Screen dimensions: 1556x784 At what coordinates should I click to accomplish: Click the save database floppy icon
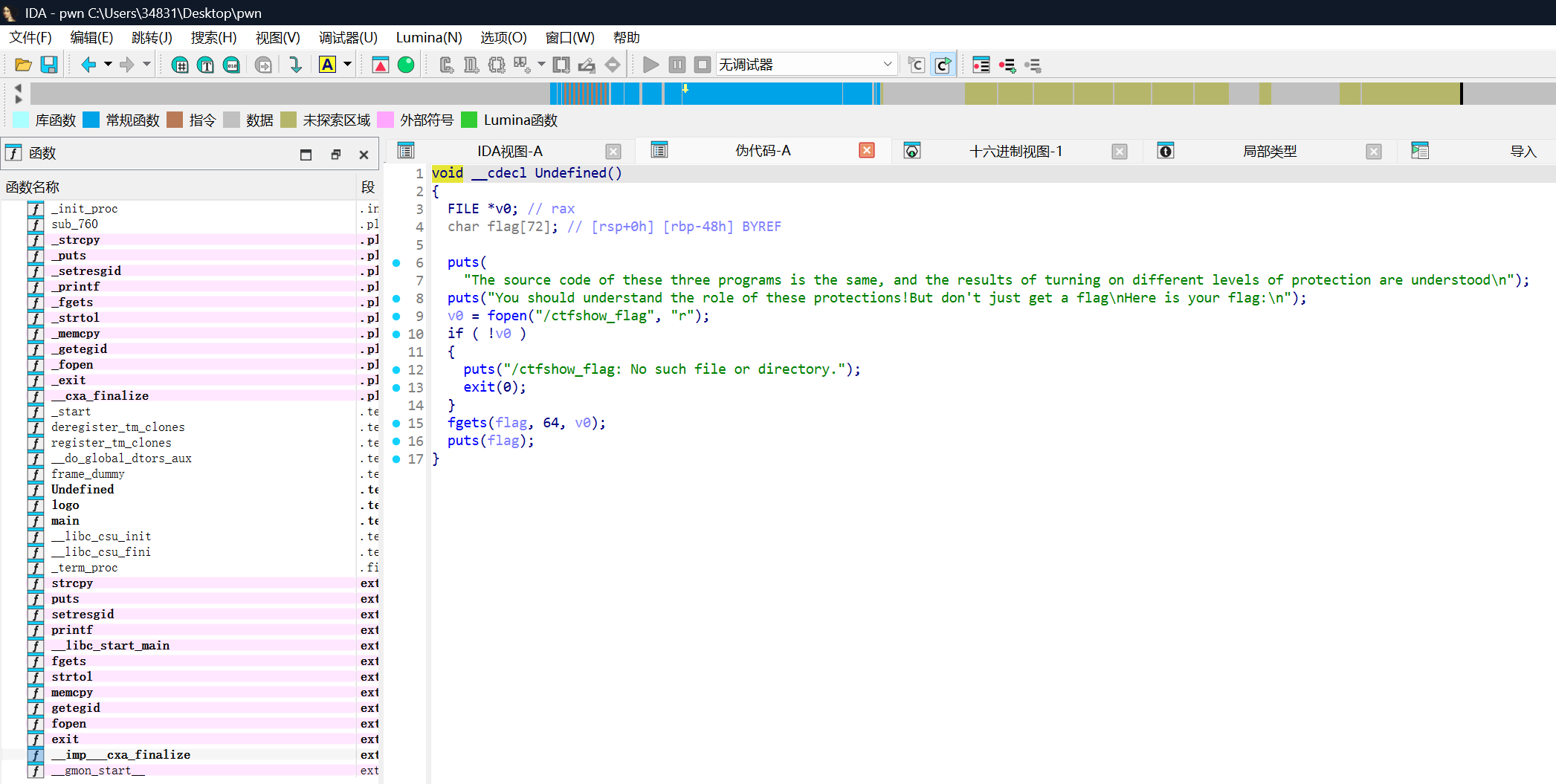click(49, 65)
